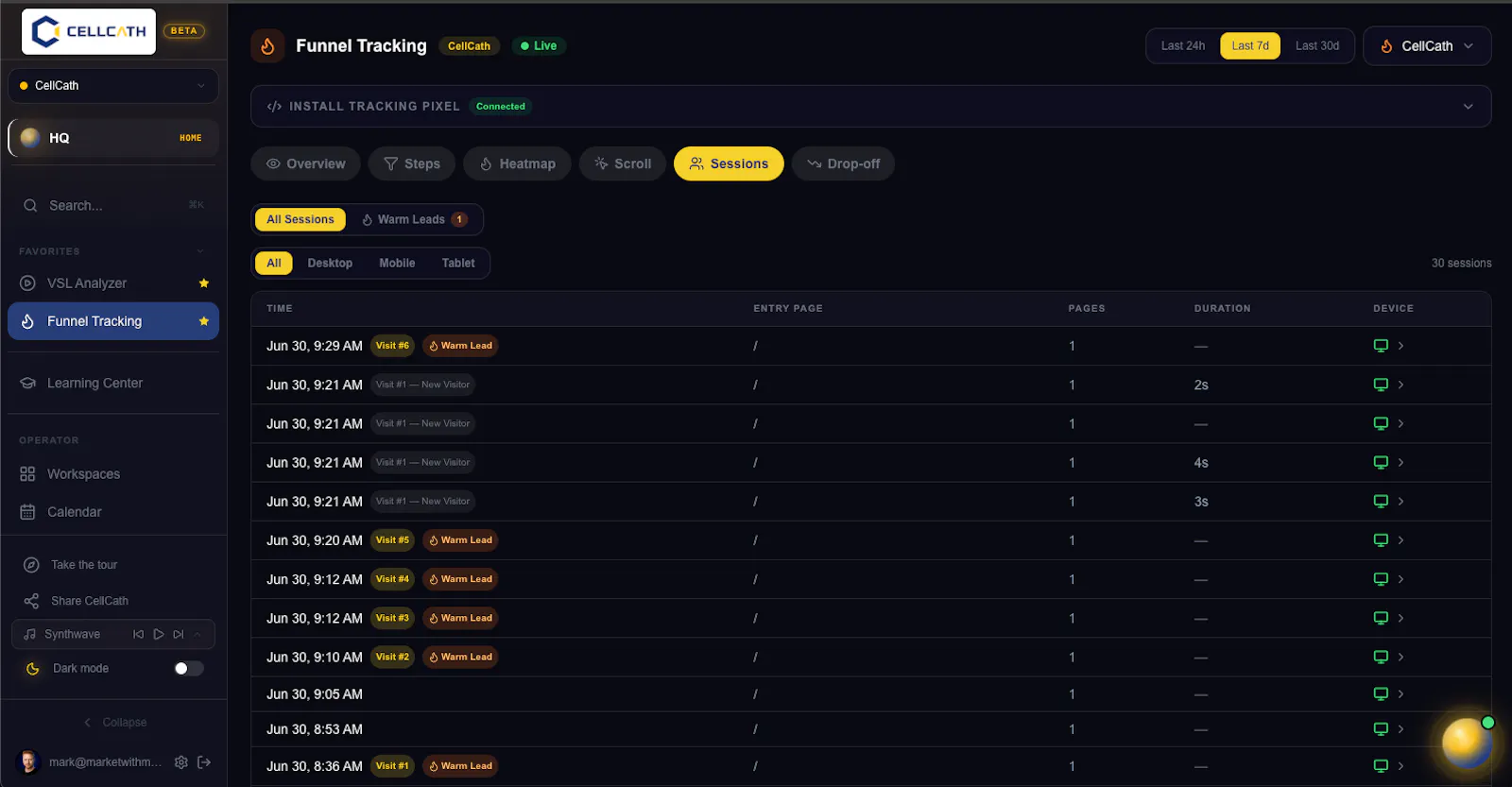Unfavorite VSL Analyzer star

tap(204, 283)
